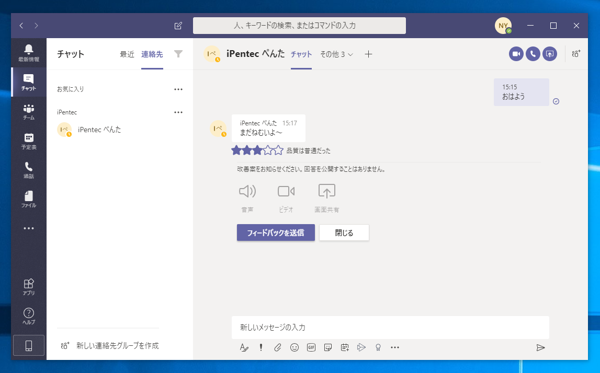Mark message important with exclamation icon
Image resolution: width=600 pixels, height=373 pixels.
point(261,347)
